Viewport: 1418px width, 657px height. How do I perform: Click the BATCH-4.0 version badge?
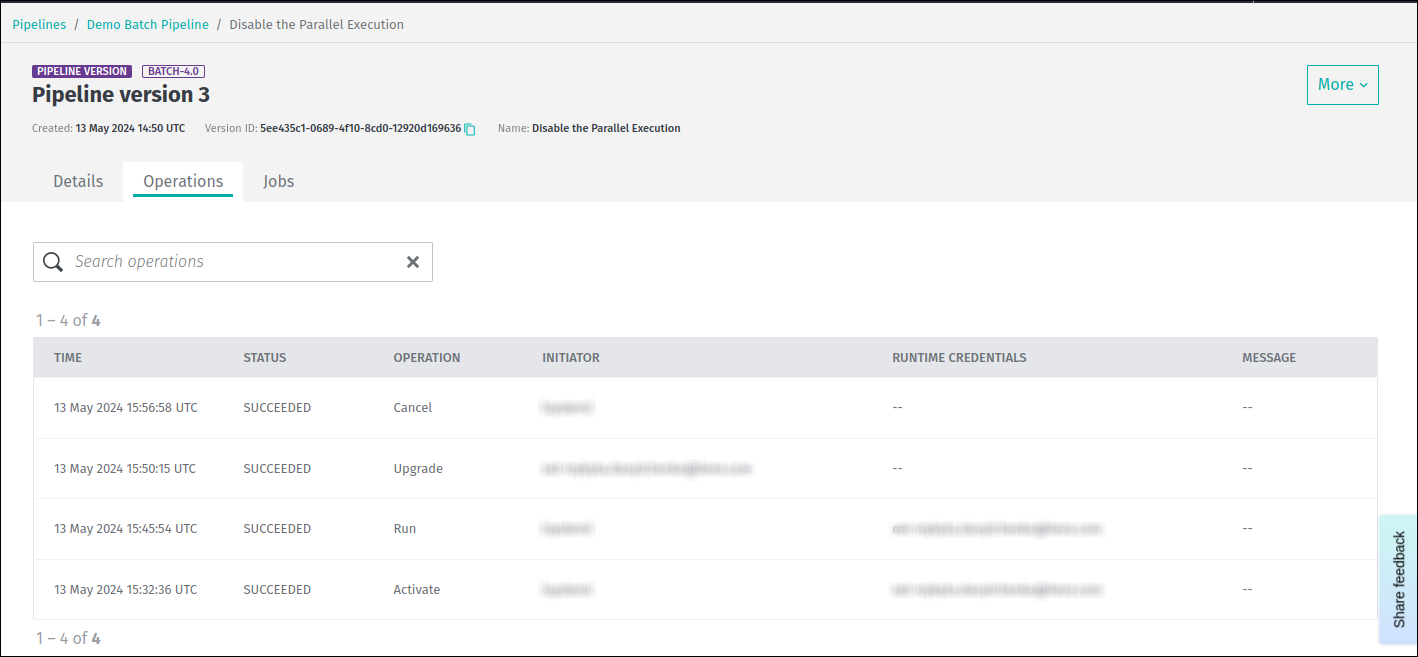pos(173,71)
